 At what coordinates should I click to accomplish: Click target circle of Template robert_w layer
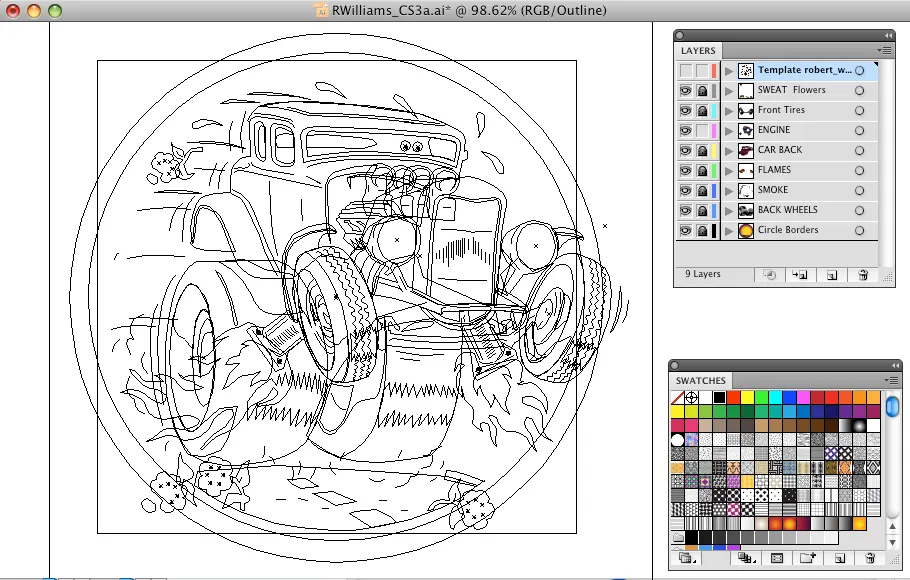[x=860, y=71]
